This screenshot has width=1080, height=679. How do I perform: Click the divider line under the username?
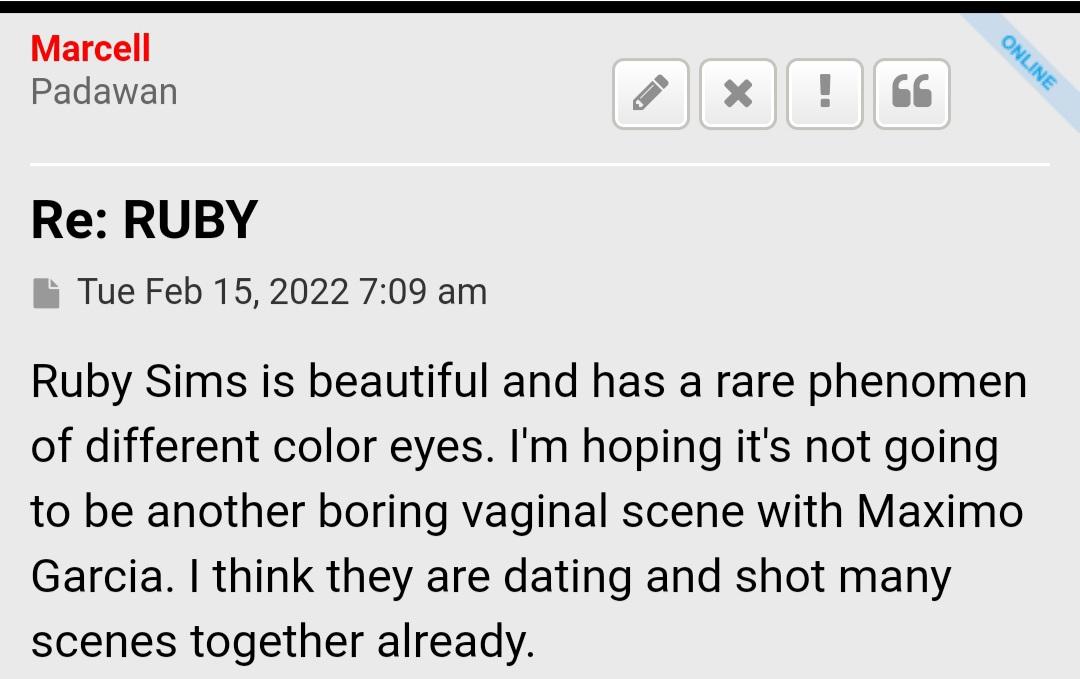coord(540,164)
